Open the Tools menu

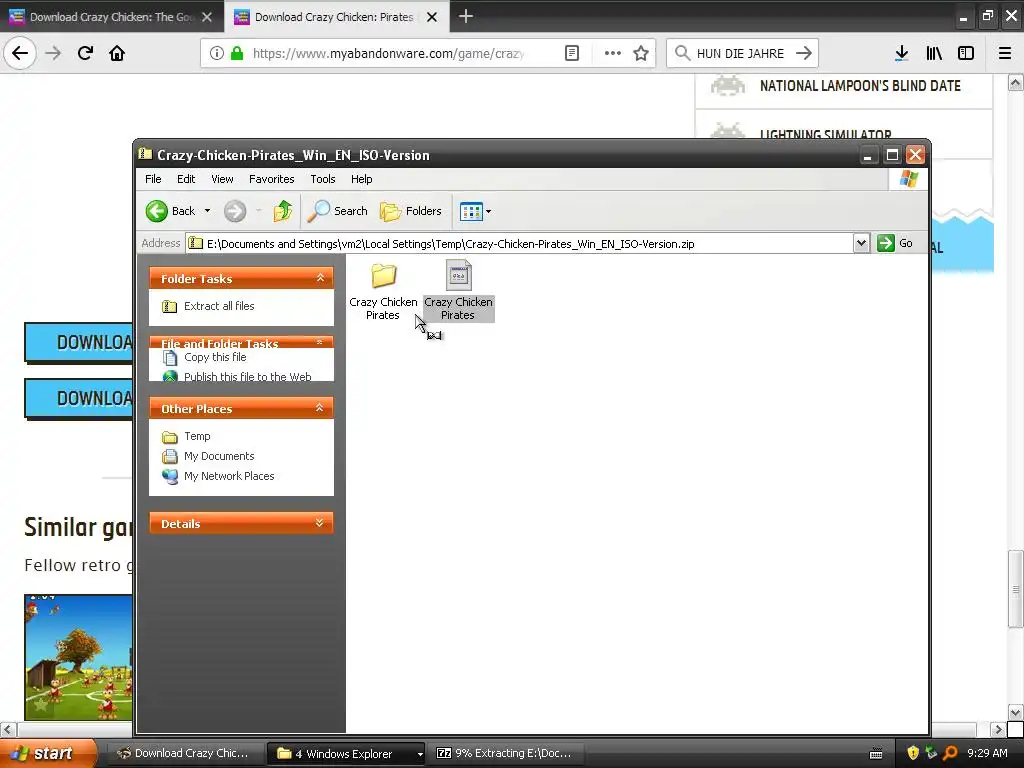click(323, 179)
